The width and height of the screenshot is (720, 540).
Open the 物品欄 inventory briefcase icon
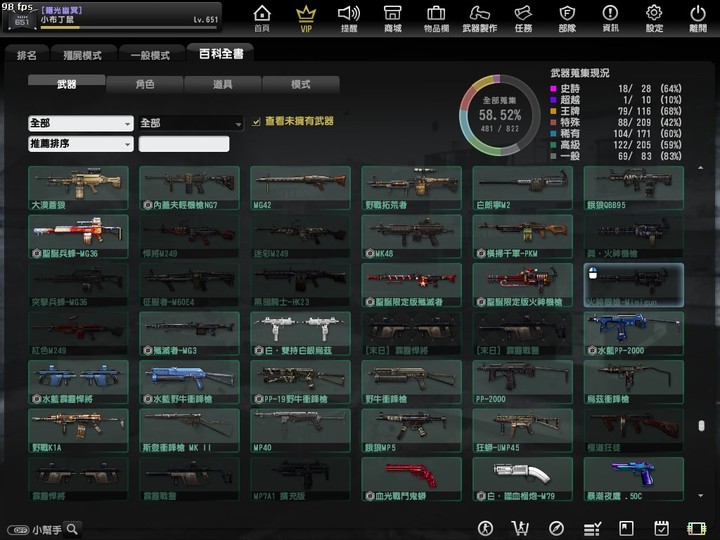[x=436, y=18]
